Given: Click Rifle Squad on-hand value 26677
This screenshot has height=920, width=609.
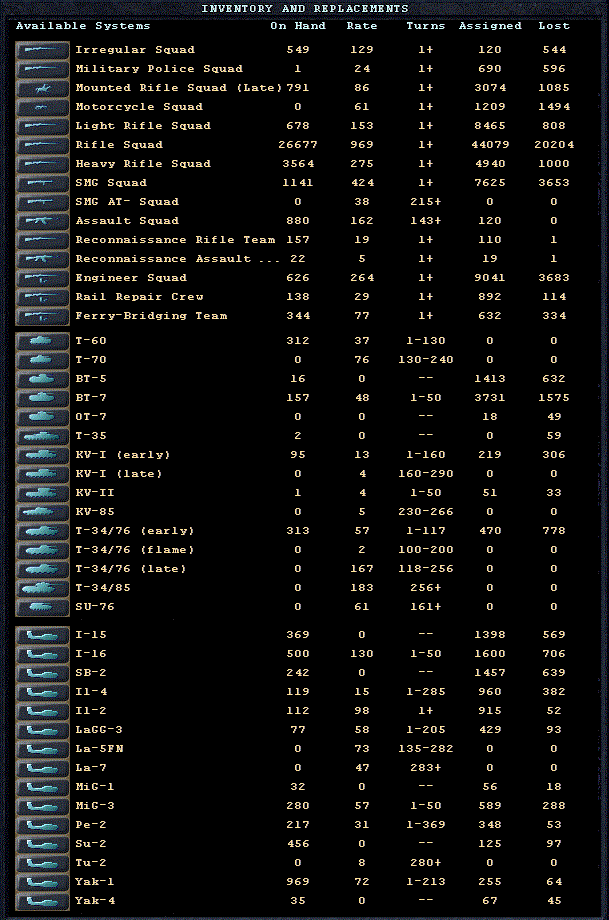Looking at the screenshot, I should (x=298, y=145).
